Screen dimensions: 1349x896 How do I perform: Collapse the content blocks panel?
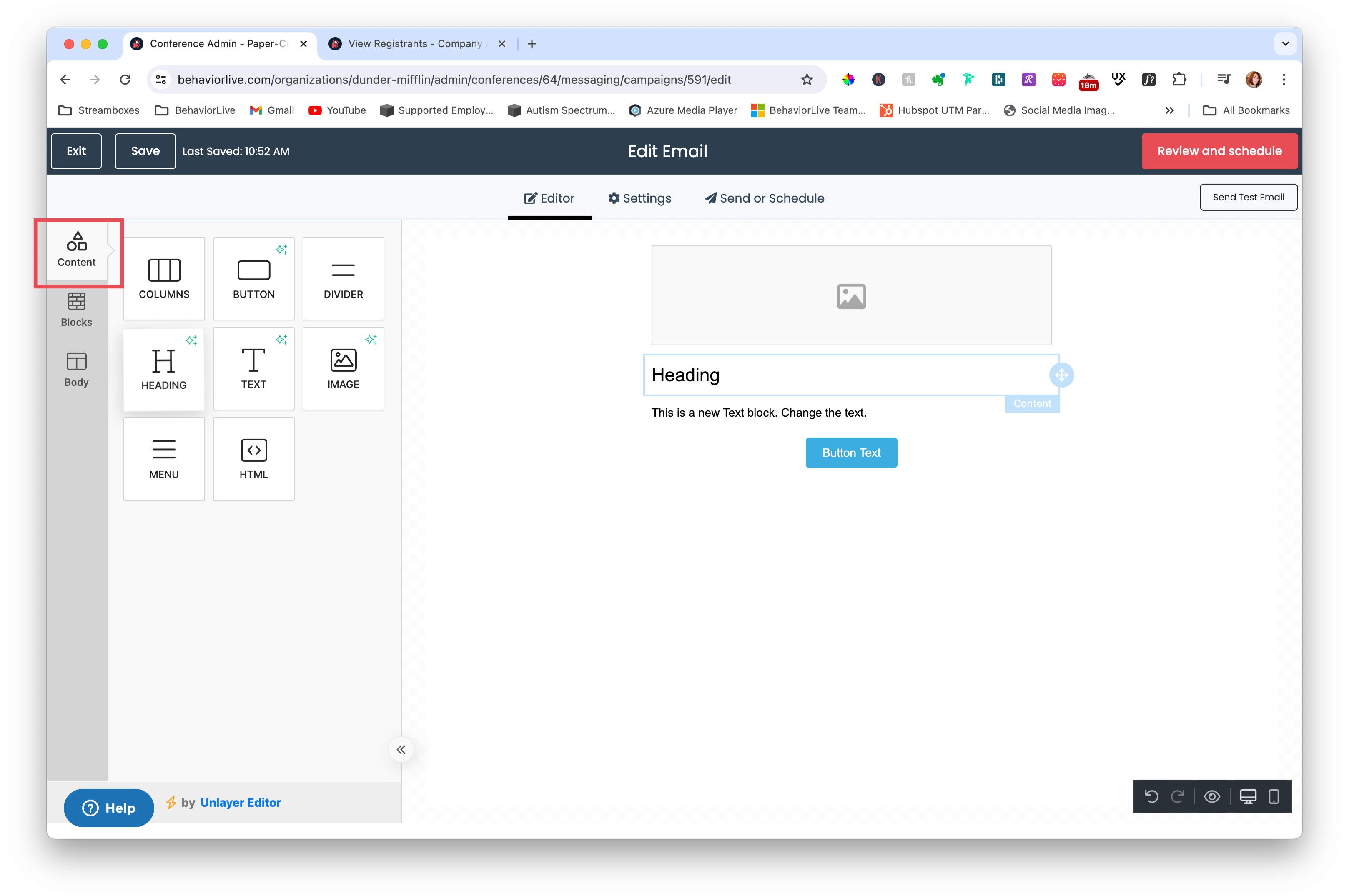[401, 749]
